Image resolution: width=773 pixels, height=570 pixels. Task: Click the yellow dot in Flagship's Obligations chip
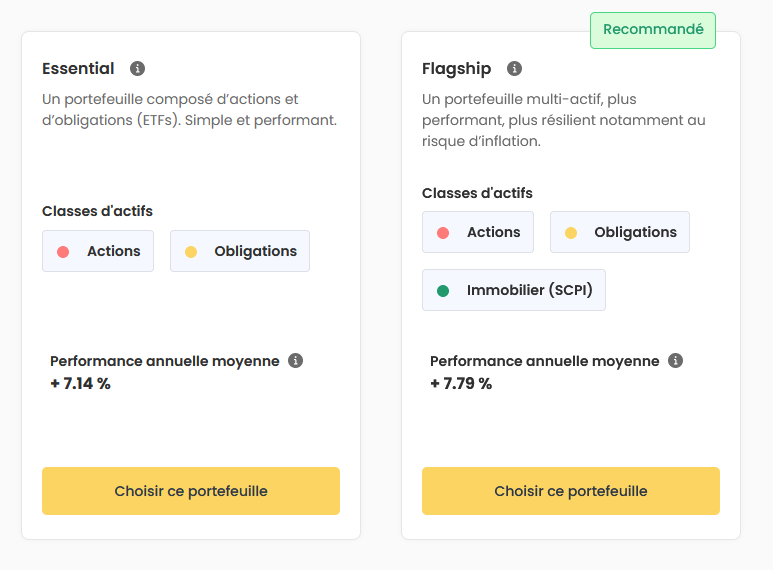(x=571, y=233)
